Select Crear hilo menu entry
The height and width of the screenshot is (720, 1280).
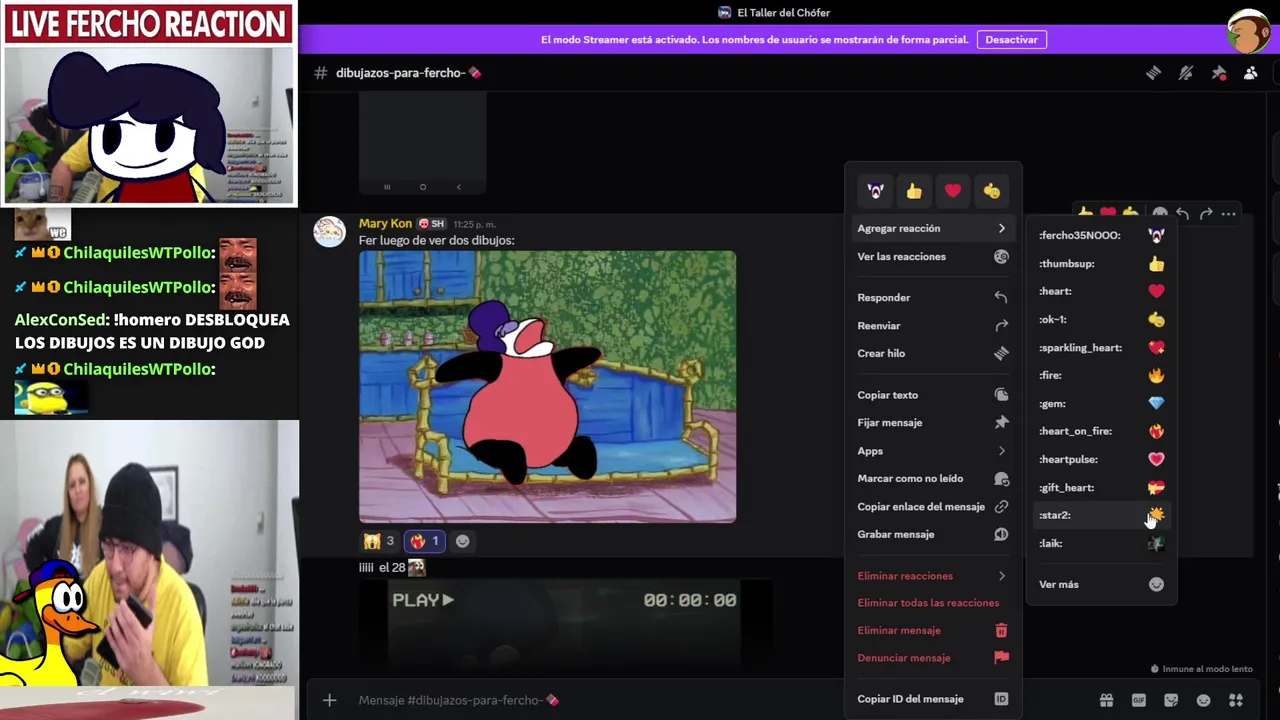click(x=932, y=353)
